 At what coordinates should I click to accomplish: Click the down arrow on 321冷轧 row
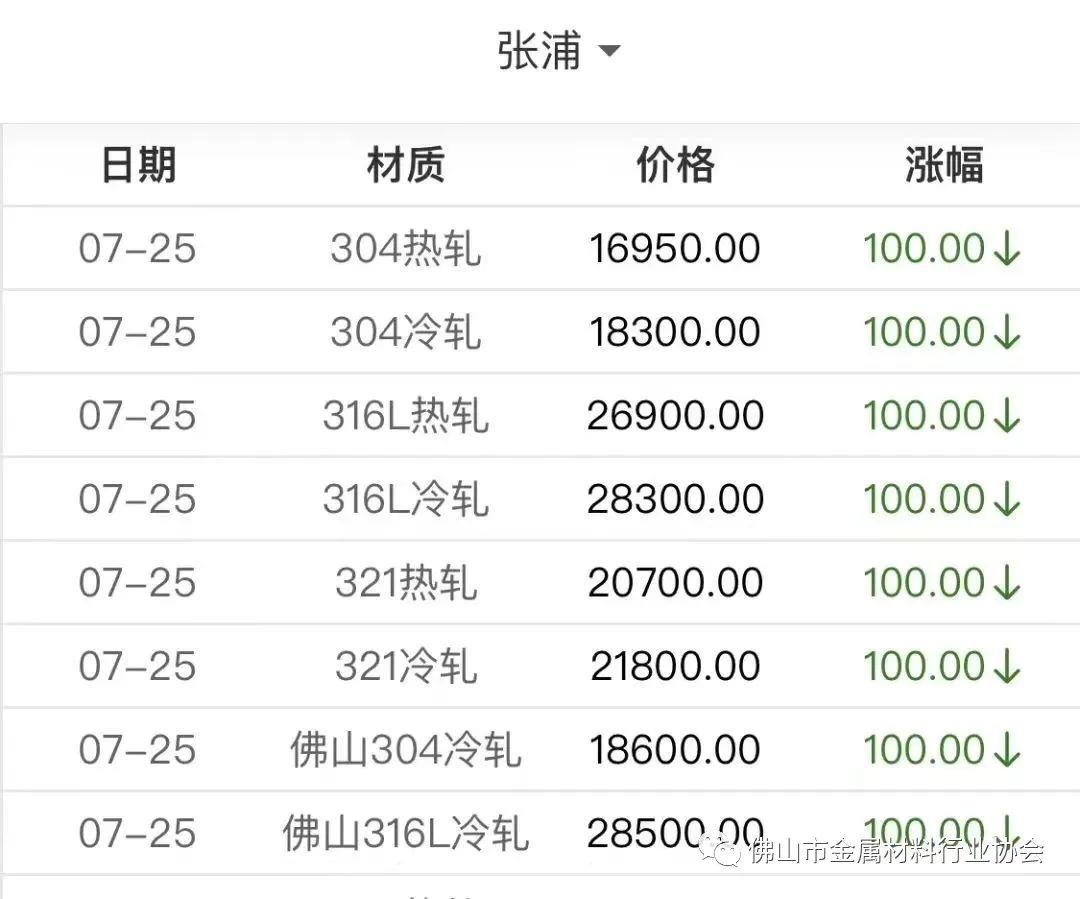pos(1006,666)
